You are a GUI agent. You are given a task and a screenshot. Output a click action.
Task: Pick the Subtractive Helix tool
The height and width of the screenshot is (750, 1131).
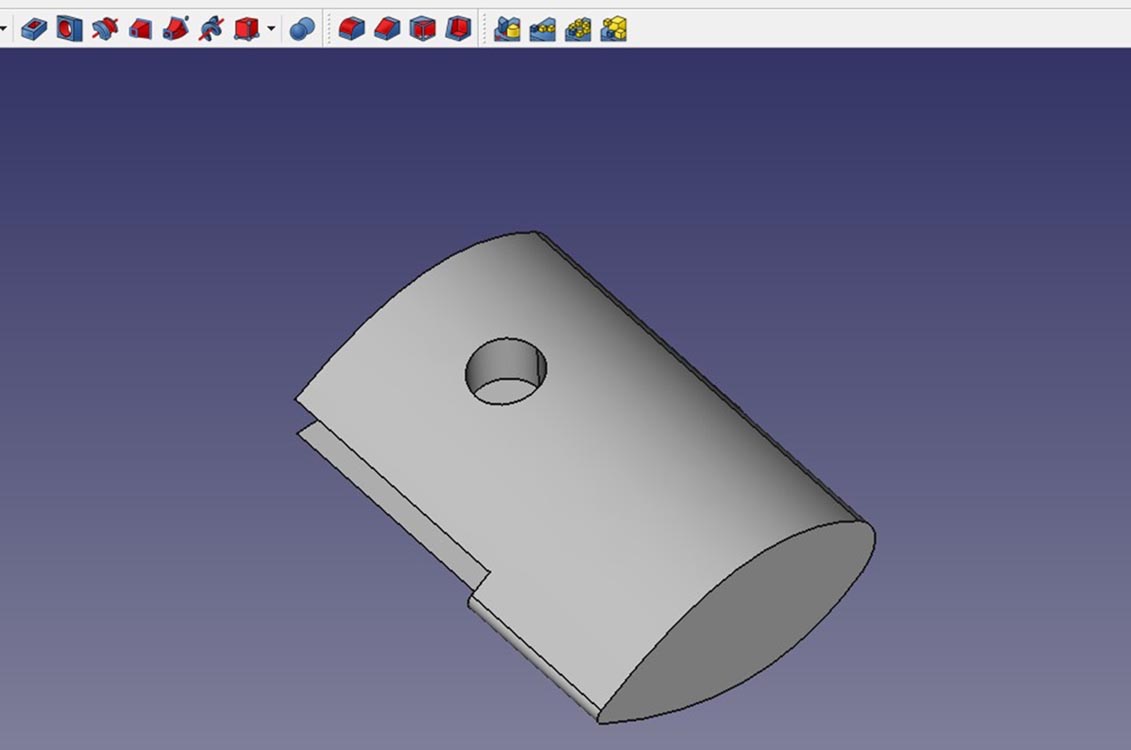click(210, 29)
